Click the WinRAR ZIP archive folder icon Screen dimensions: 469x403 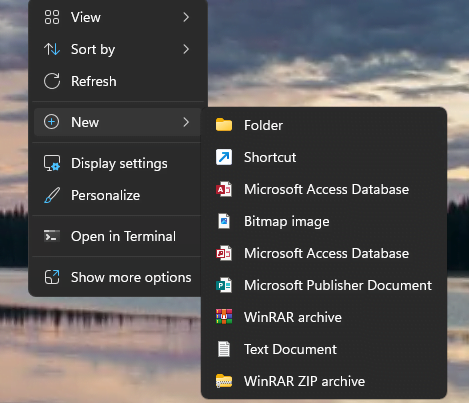(x=224, y=381)
